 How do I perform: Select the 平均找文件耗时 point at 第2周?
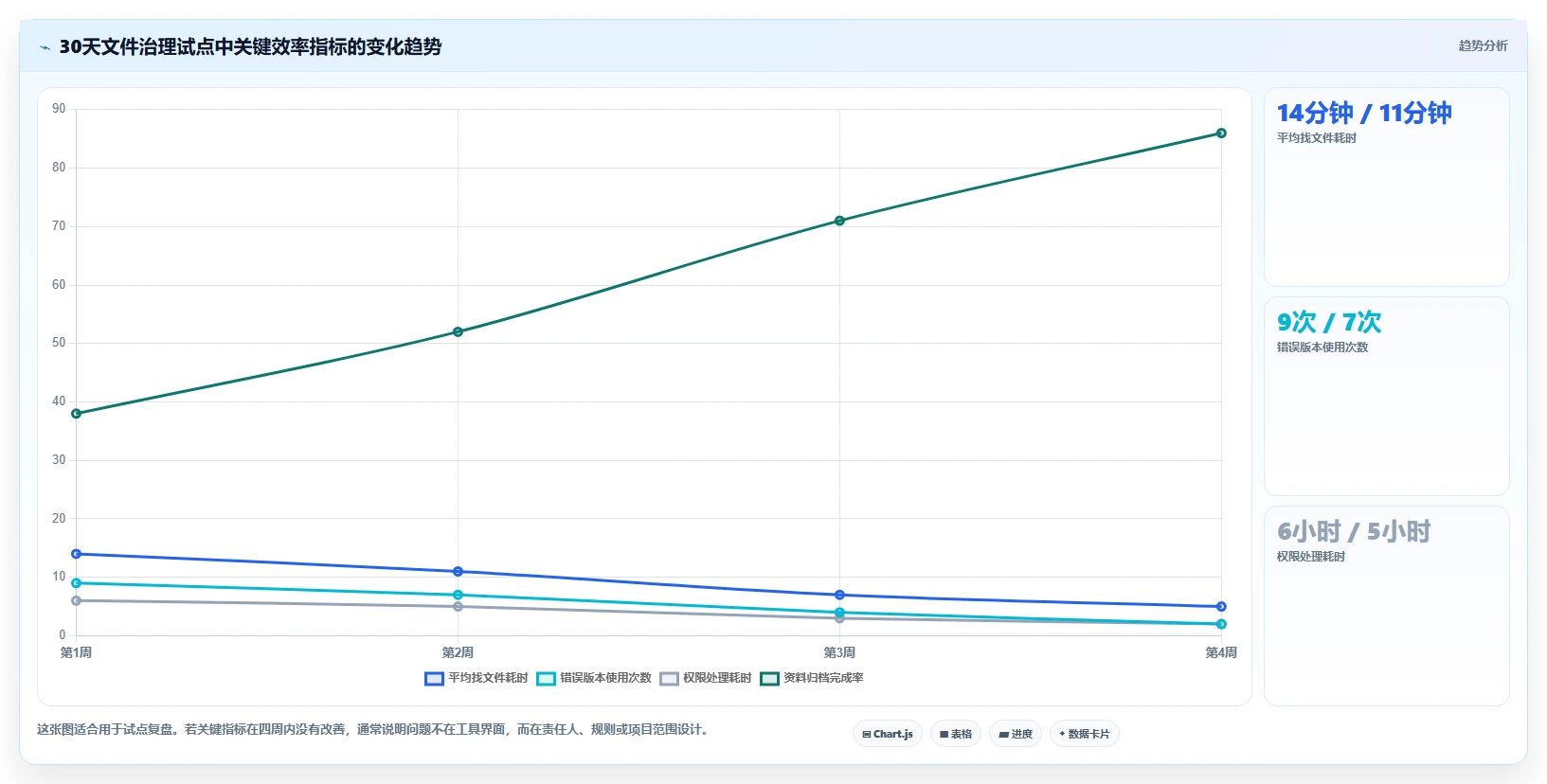(458, 572)
